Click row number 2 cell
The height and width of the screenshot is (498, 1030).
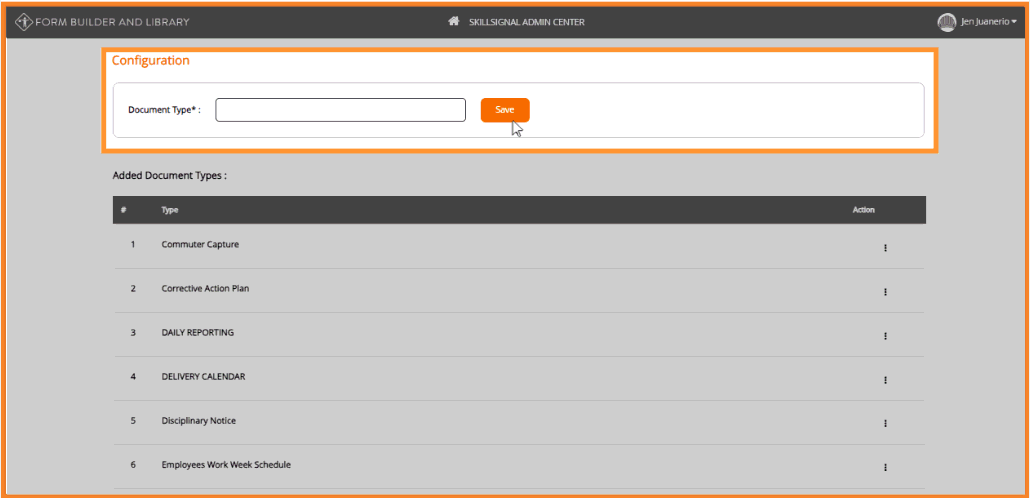click(133, 288)
